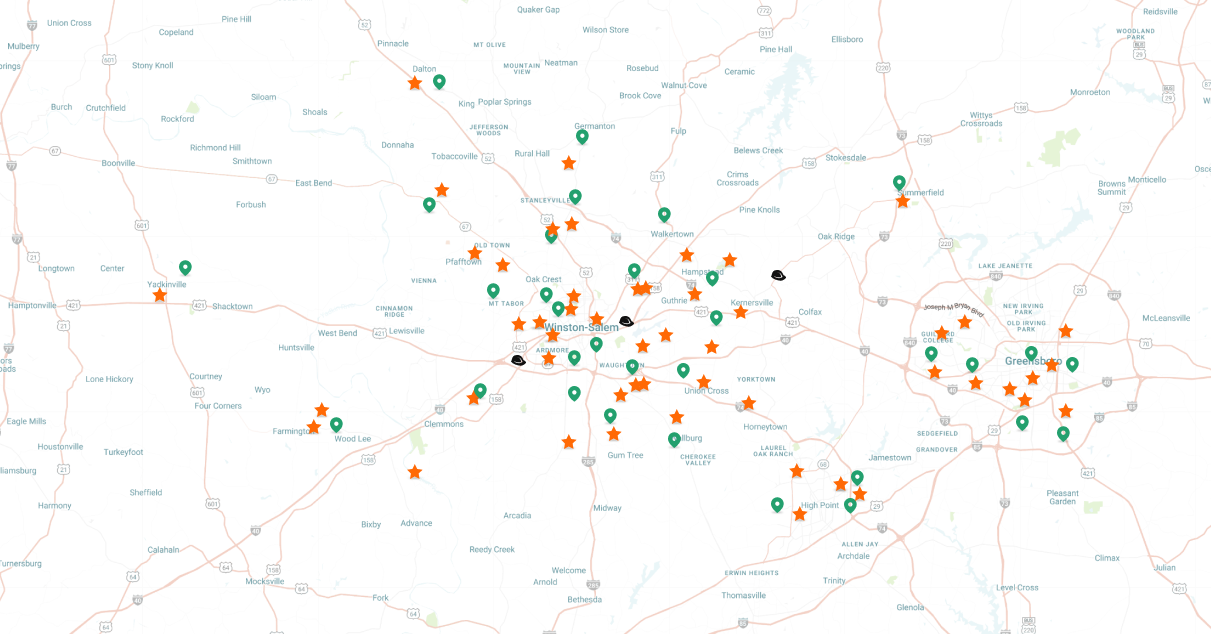1218x634 pixels.
Task: Open the green pin at Germanton
Action: 582,136
